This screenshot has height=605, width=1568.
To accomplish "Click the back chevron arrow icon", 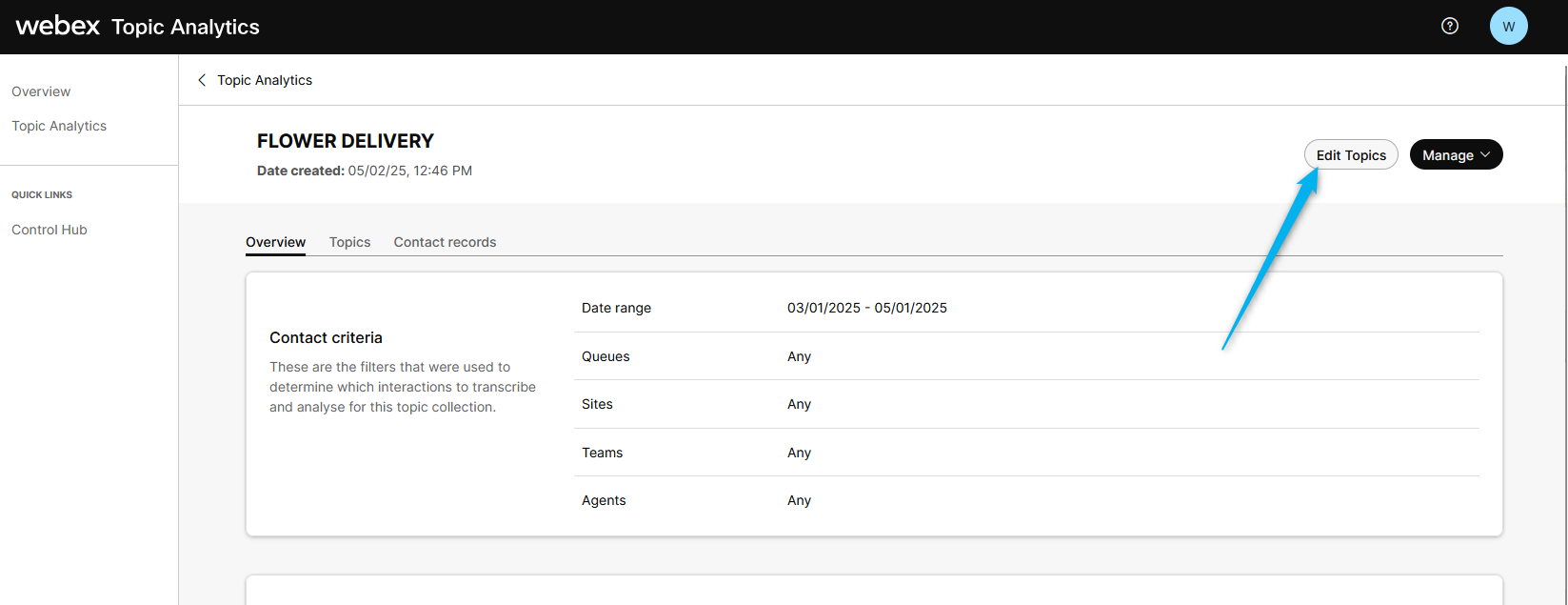I will point(202,80).
